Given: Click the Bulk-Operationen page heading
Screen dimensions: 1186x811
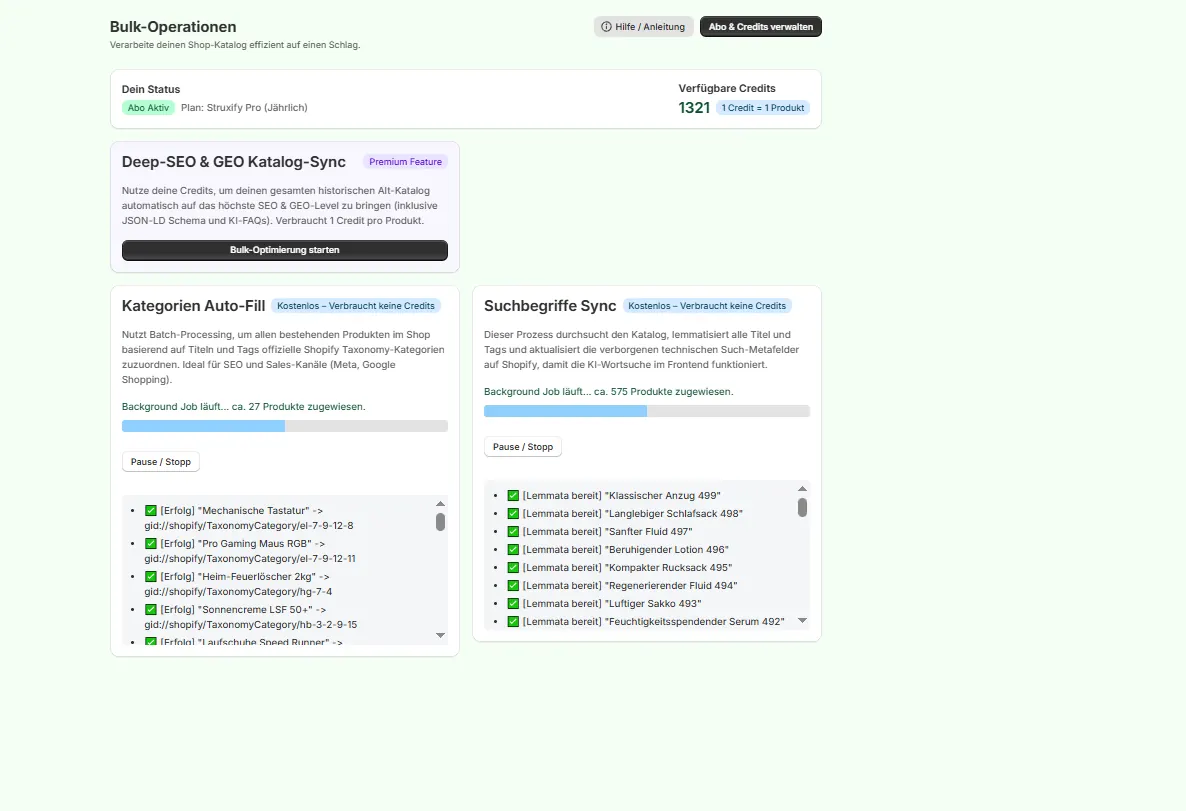Looking at the screenshot, I should click(x=172, y=26).
